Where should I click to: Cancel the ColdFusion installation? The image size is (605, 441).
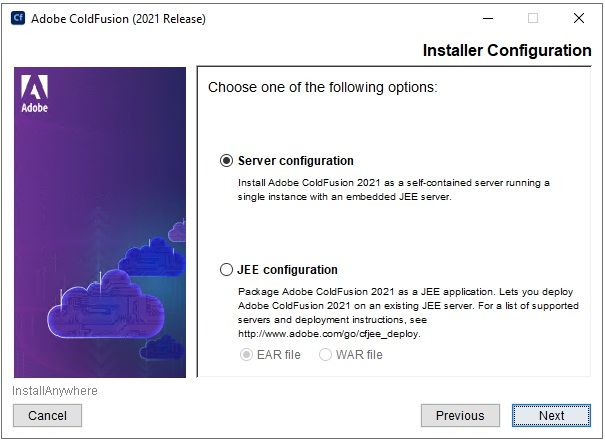47,416
